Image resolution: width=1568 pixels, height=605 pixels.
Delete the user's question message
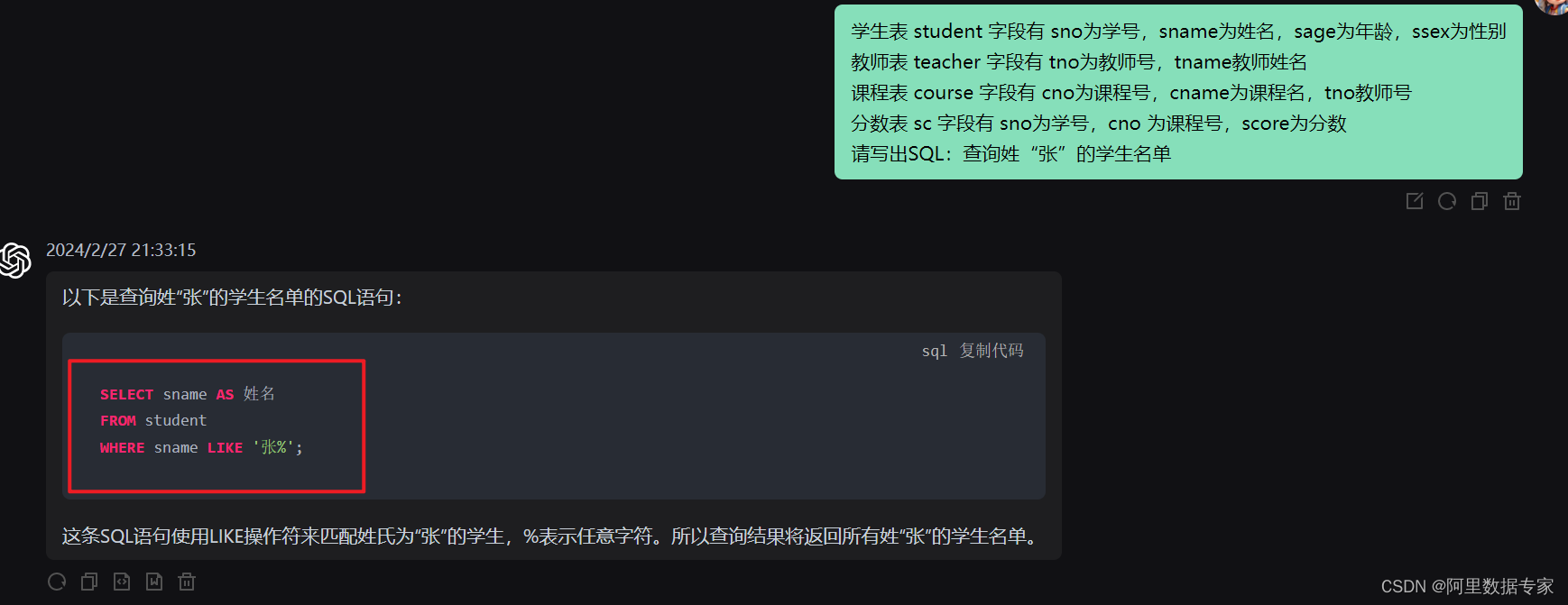coord(1512,201)
